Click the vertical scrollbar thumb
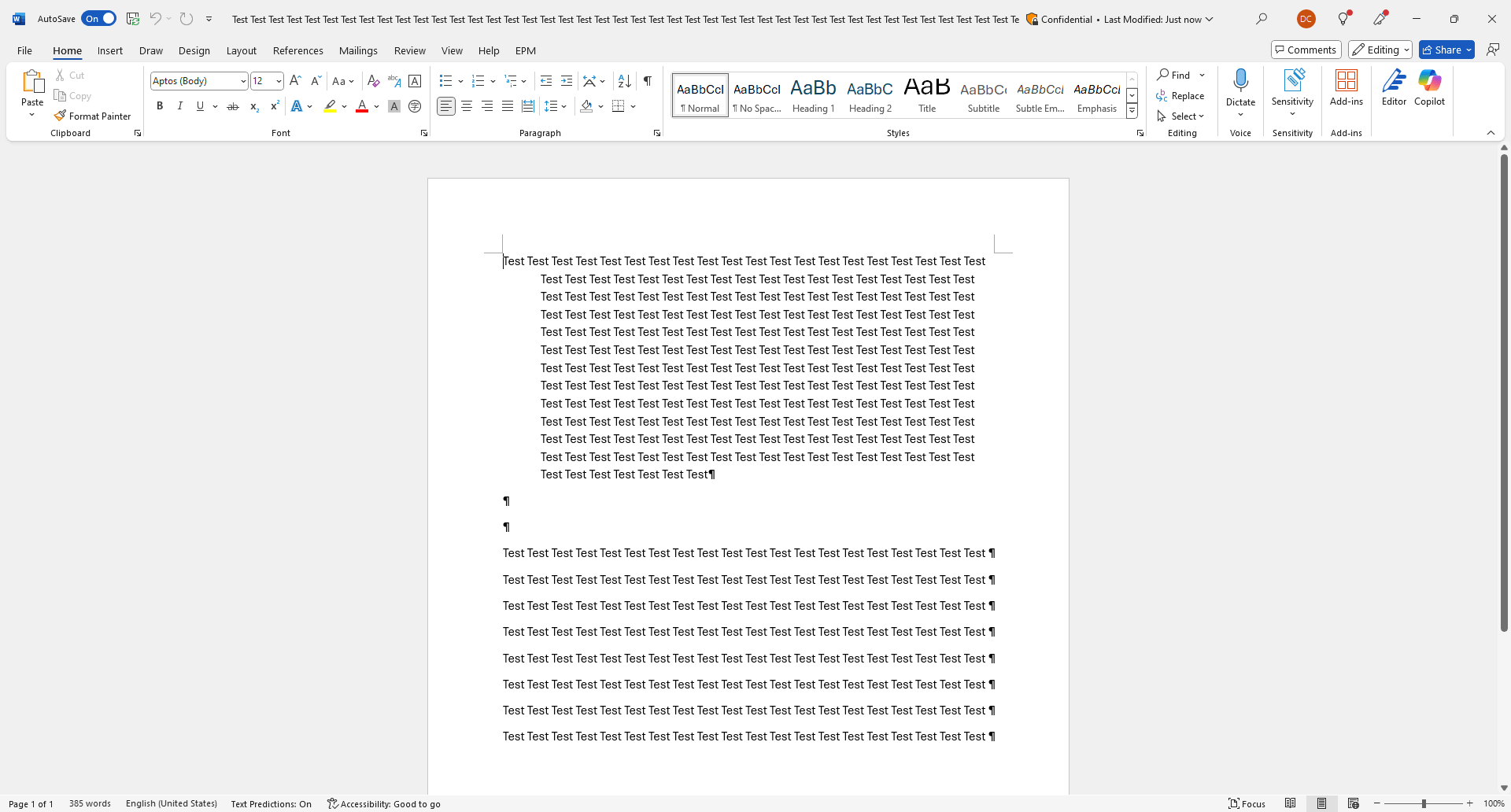The width and height of the screenshot is (1511, 812). click(1504, 392)
